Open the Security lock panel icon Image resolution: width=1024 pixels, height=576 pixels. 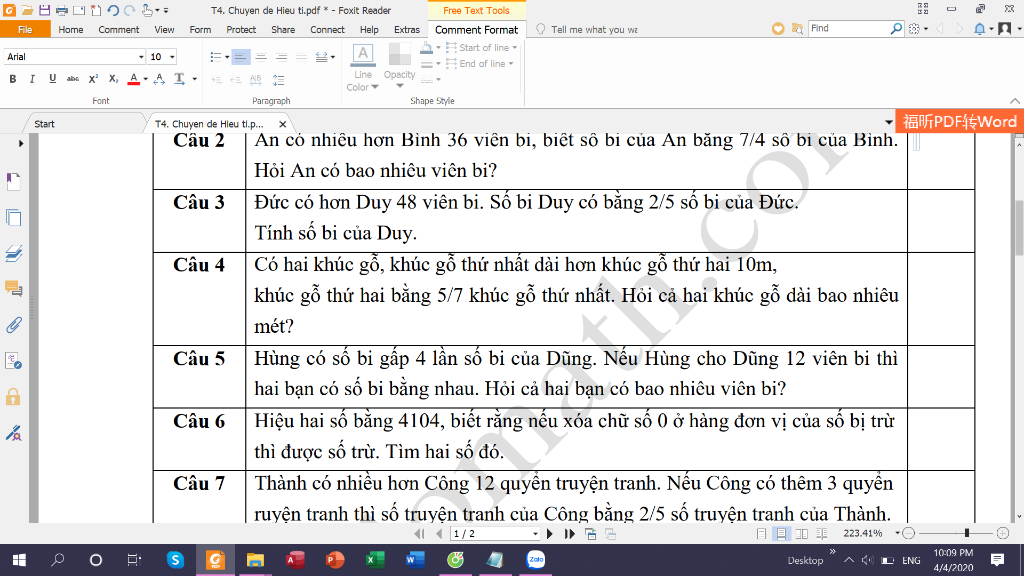coord(13,396)
